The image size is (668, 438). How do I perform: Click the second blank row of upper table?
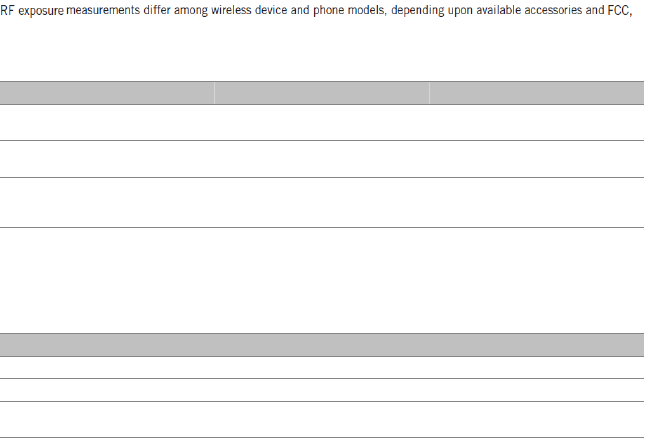[322, 159]
